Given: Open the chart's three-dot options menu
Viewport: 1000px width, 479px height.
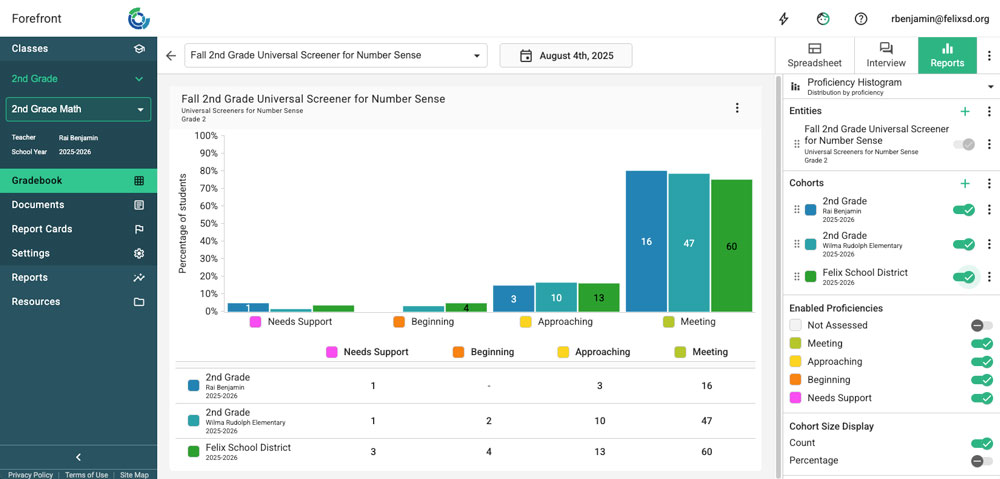Looking at the screenshot, I should (x=737, y=108).
